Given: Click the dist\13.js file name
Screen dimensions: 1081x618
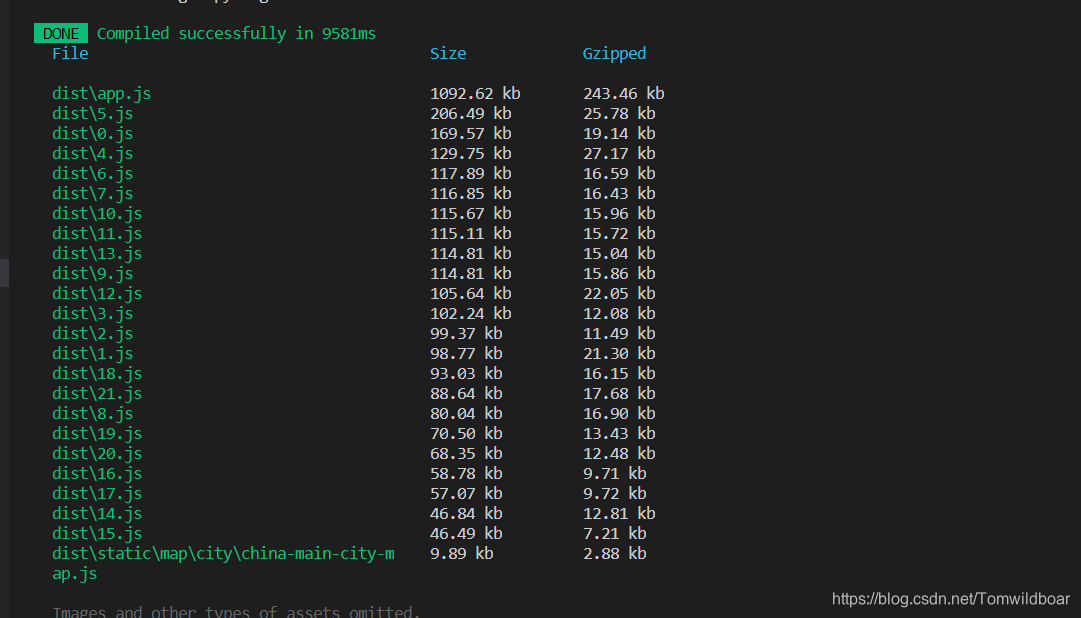Looking at the screenshot, I should (97, 253).
